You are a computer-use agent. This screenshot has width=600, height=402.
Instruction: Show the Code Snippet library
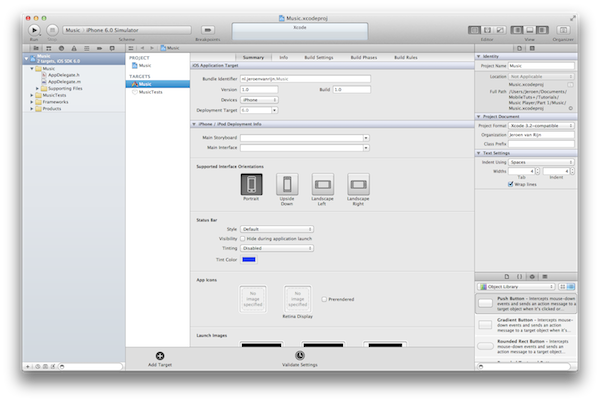(519, 277)
